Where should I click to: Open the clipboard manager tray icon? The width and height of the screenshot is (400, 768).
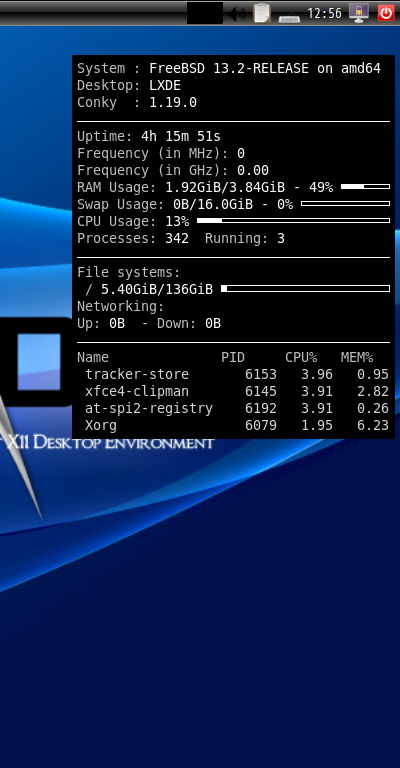(x=262, y=13)
